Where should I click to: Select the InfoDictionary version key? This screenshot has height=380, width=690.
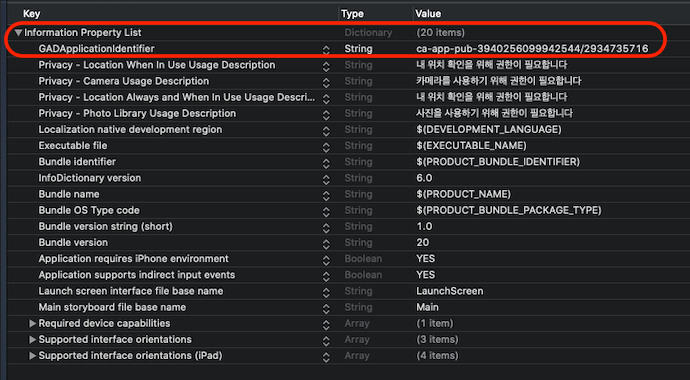coord(90,178)
